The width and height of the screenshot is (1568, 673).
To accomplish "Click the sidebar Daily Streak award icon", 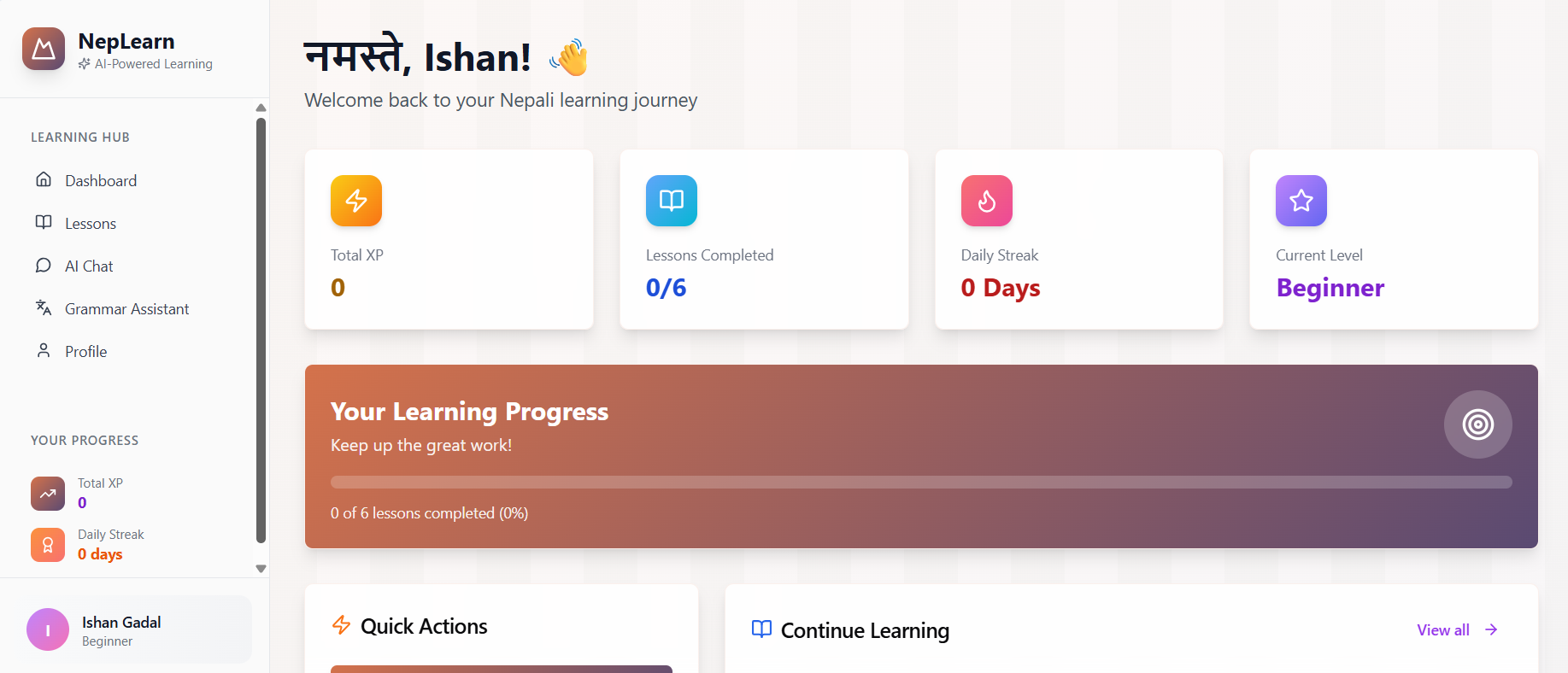I will [48, 545].
